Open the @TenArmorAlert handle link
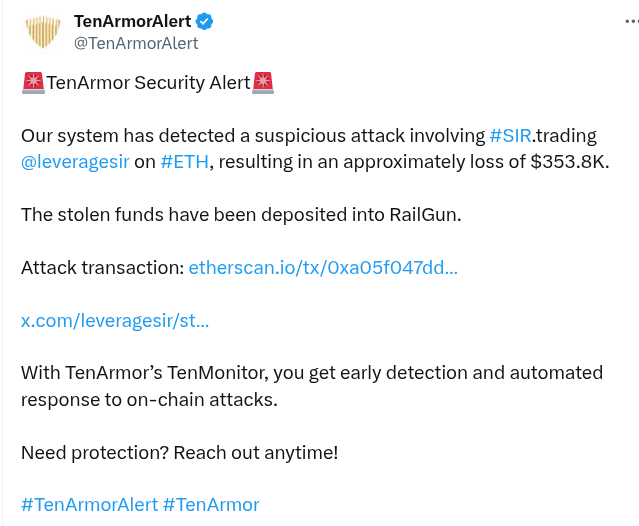Image resolution: width=639 pixels, height=526 pixels. click(x=136, y=43)
